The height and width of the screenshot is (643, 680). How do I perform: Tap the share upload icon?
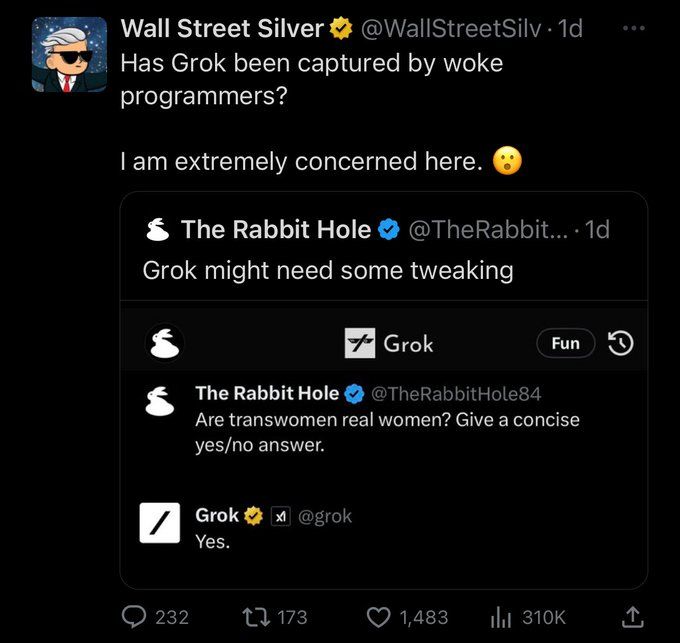[632, 617]
